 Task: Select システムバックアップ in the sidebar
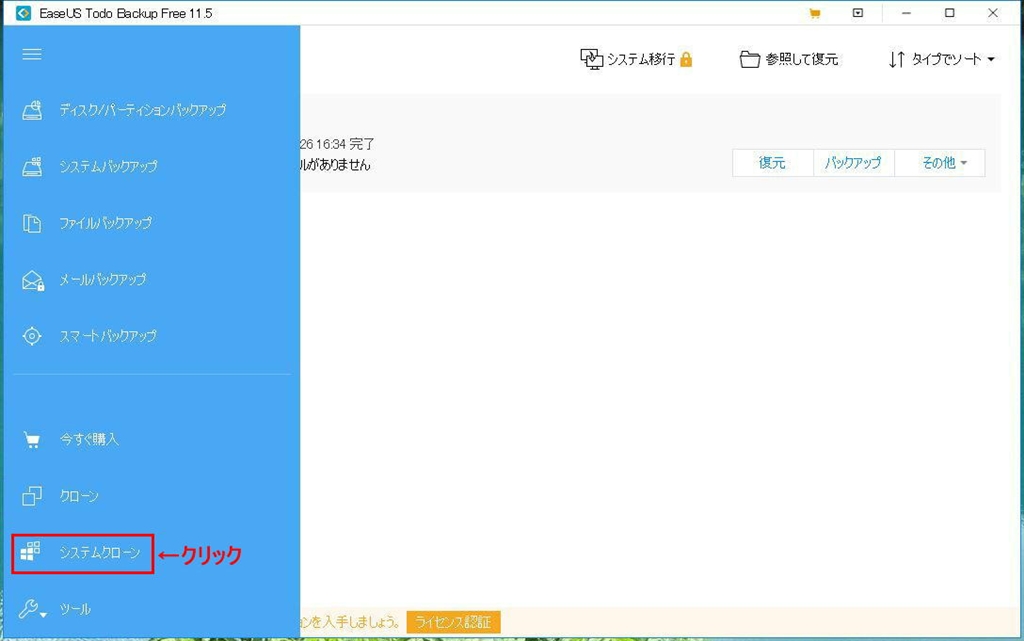pos(108,166)
